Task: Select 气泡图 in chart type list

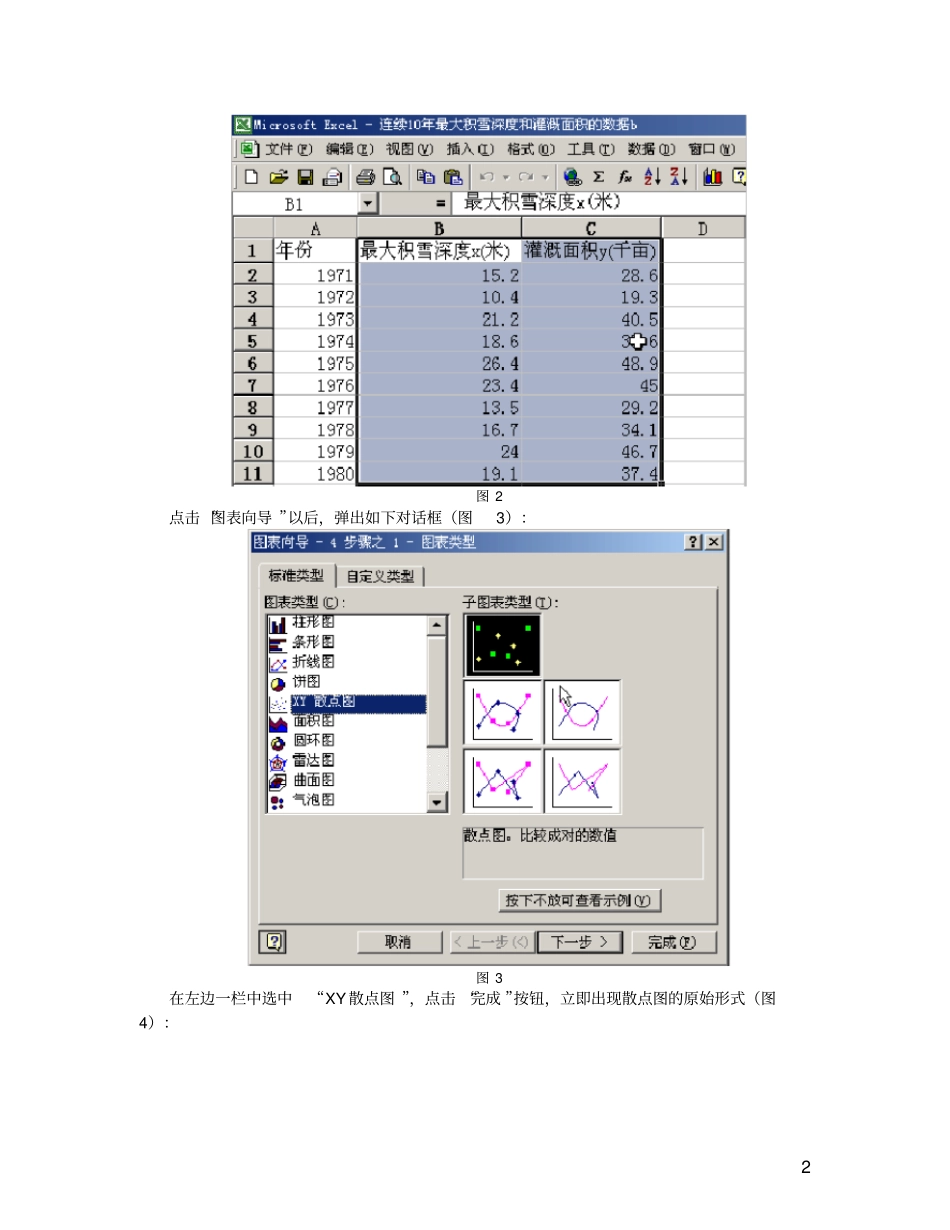Action: 313,799
